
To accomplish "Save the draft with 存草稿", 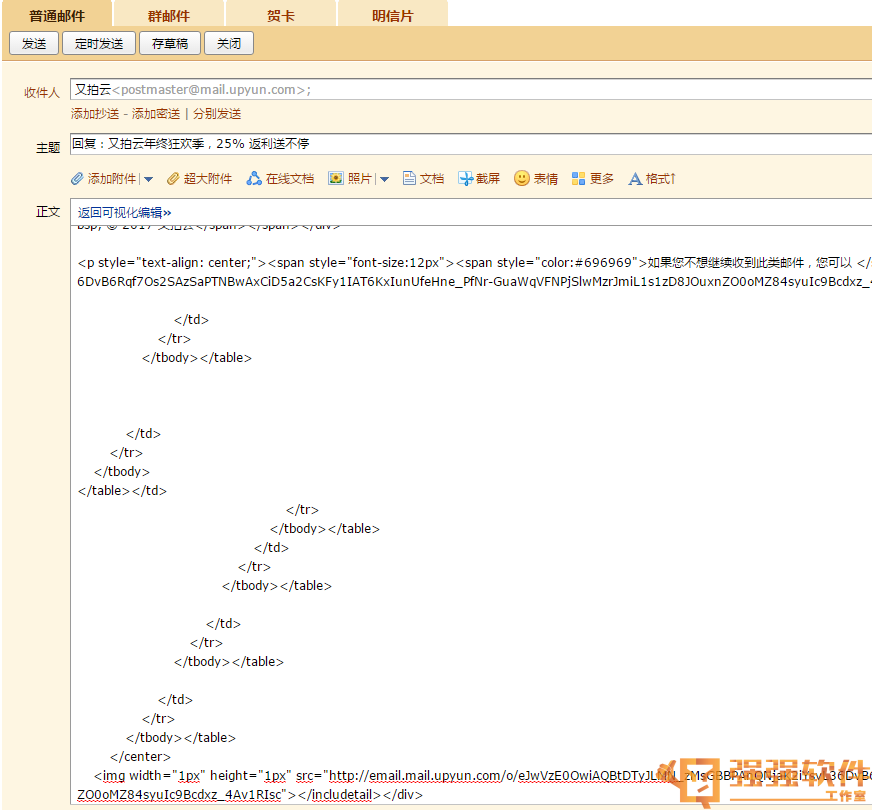I will point(170,43).
